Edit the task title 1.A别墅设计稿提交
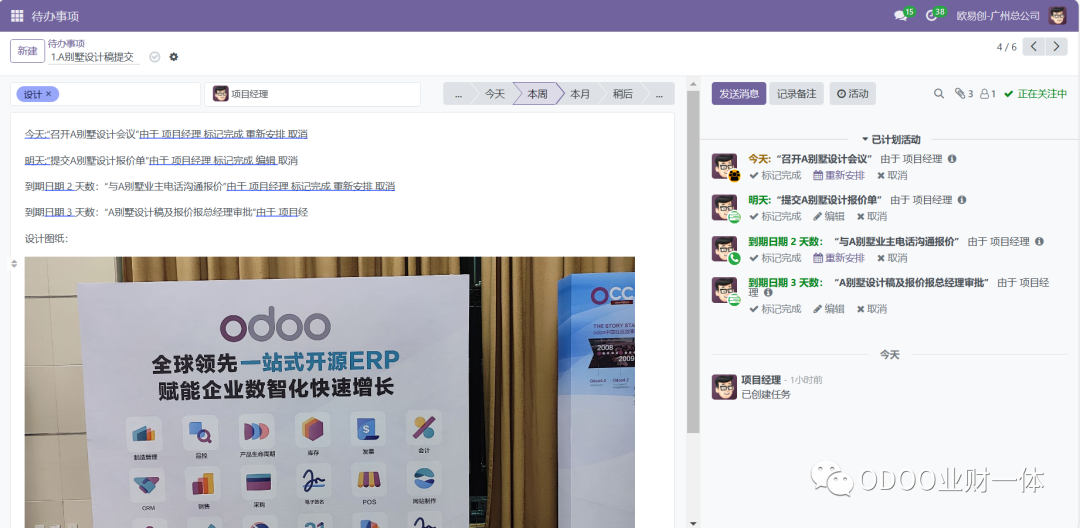The height and width of the screenshot is (528, 1080). coord(93,57)
